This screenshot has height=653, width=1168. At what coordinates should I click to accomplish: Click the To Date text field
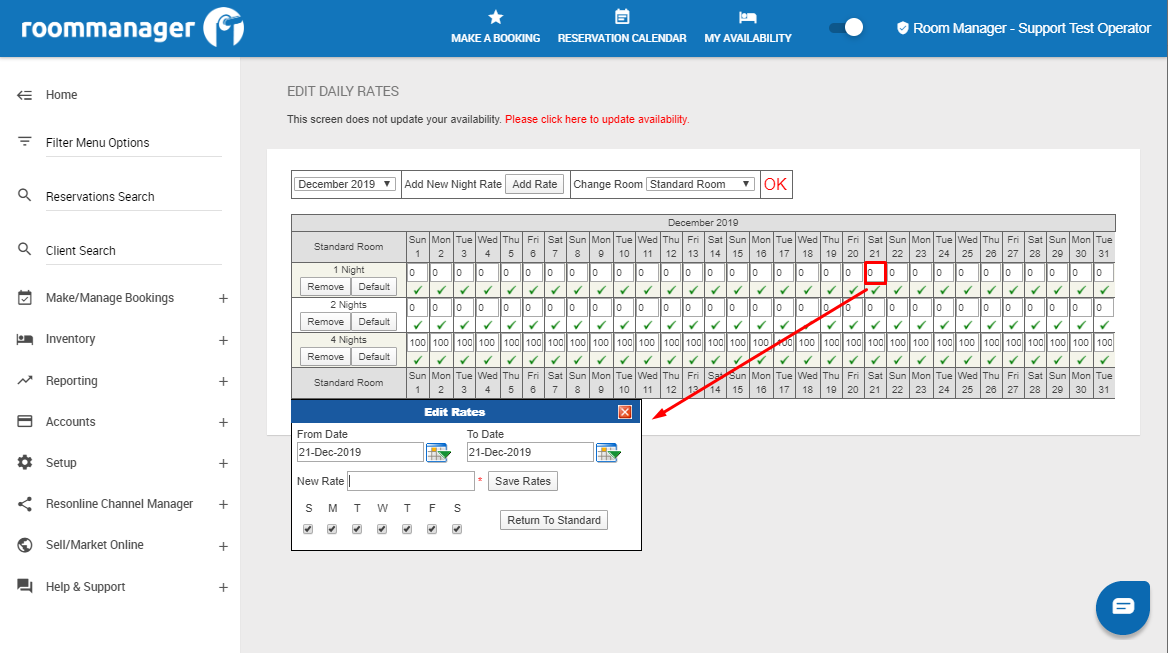coord(530,452)
